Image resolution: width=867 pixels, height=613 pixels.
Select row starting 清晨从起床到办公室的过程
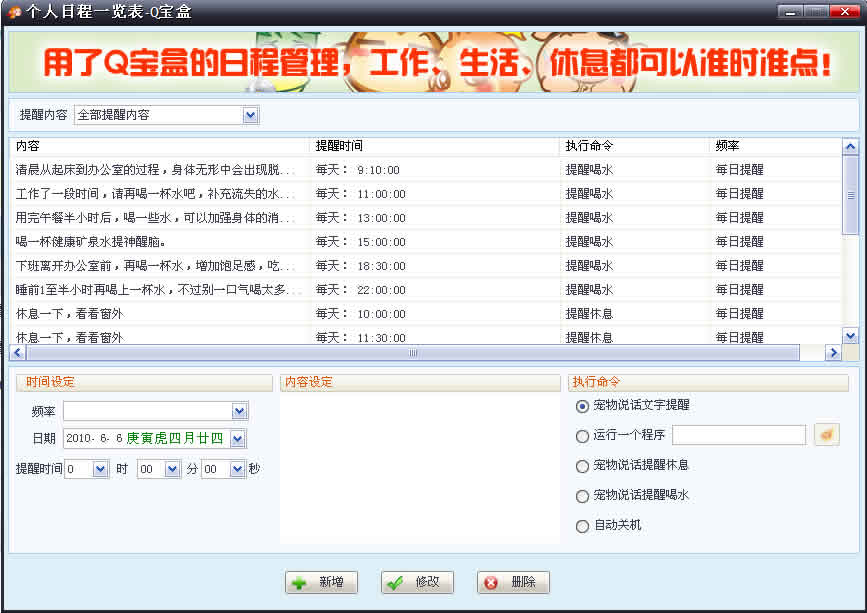(x=426, y=170)
